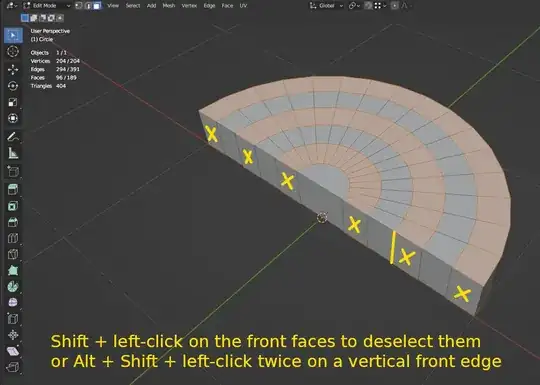
Task: Click the 'Triangles 404' statistic
Action: (48, 86)
